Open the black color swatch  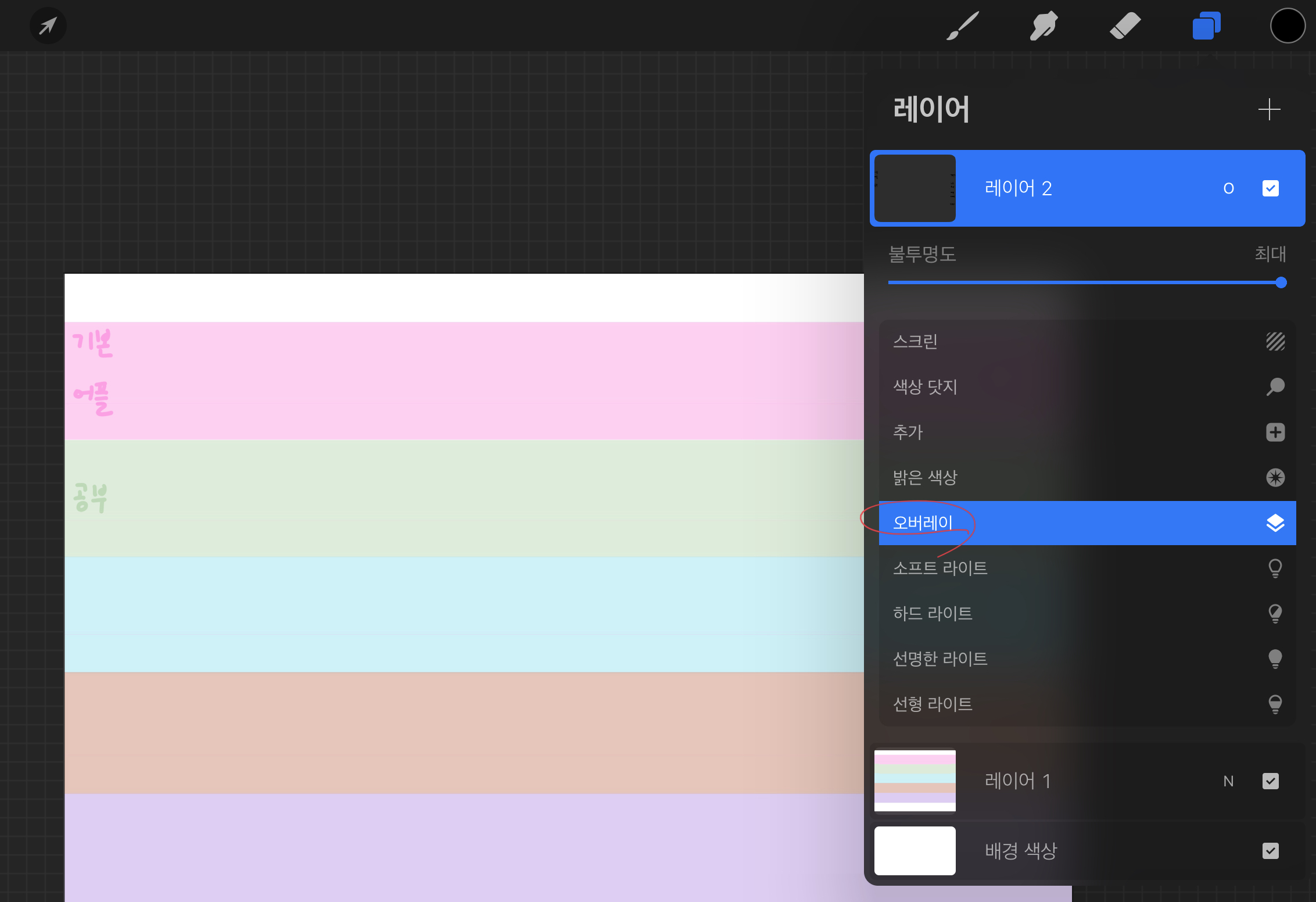coord(1288,26)
